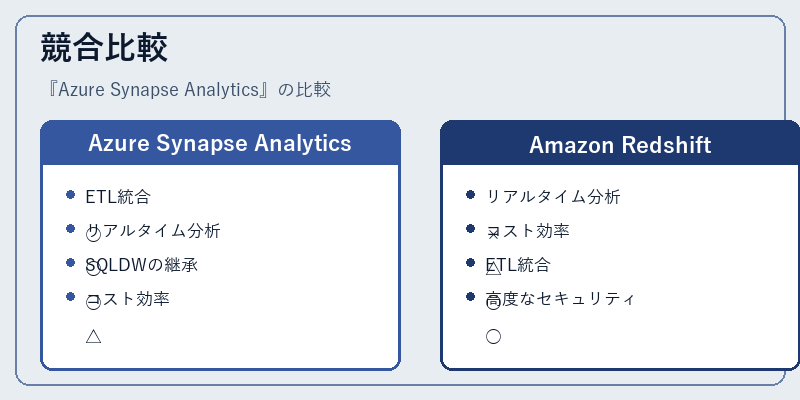Click the triangle symbol overlapping Redshift ETL統合

pyautogui.click(x=493, y=268)
